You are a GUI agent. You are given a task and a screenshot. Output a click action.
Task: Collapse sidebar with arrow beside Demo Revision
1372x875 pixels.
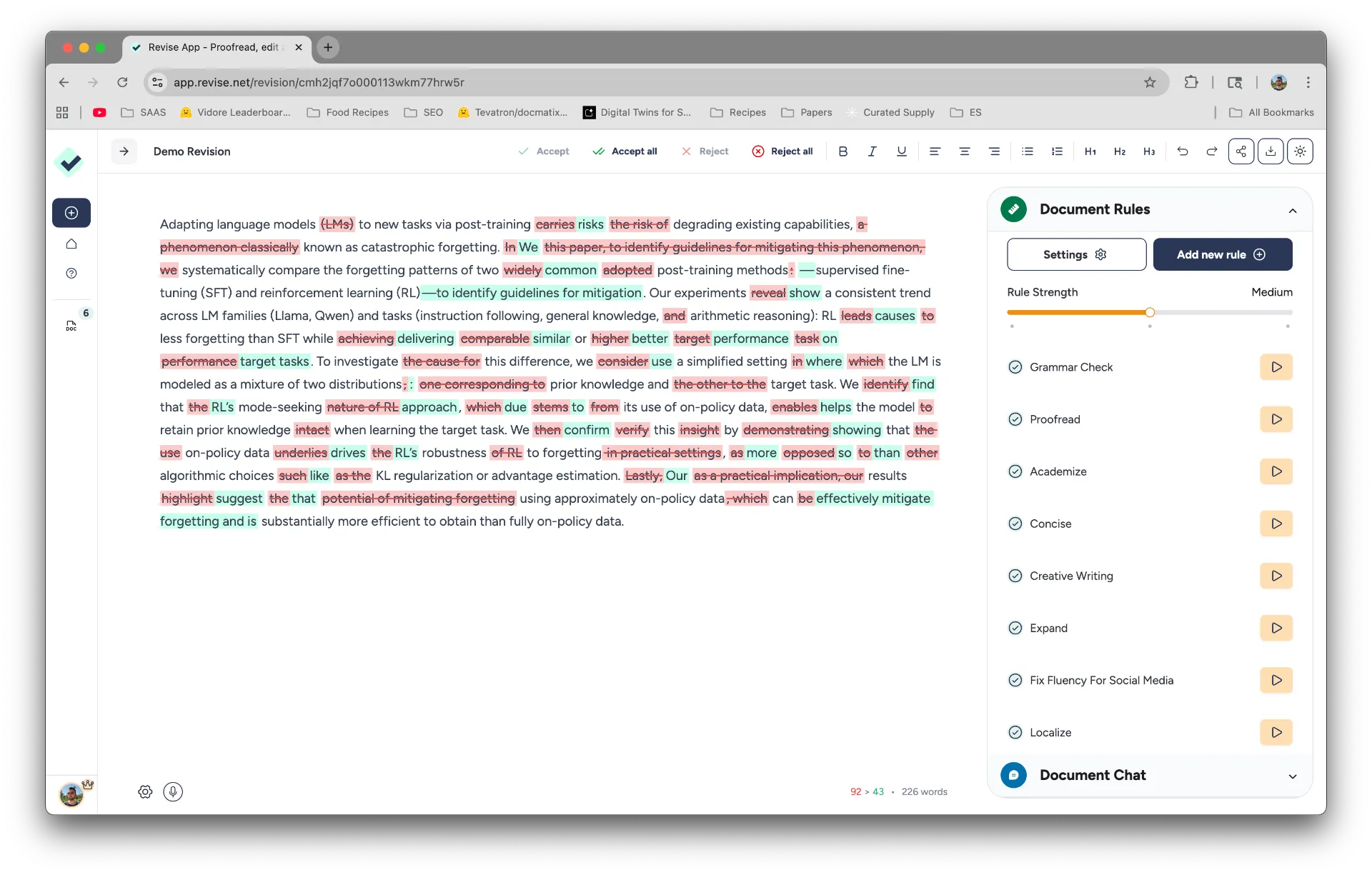[124, 151]
